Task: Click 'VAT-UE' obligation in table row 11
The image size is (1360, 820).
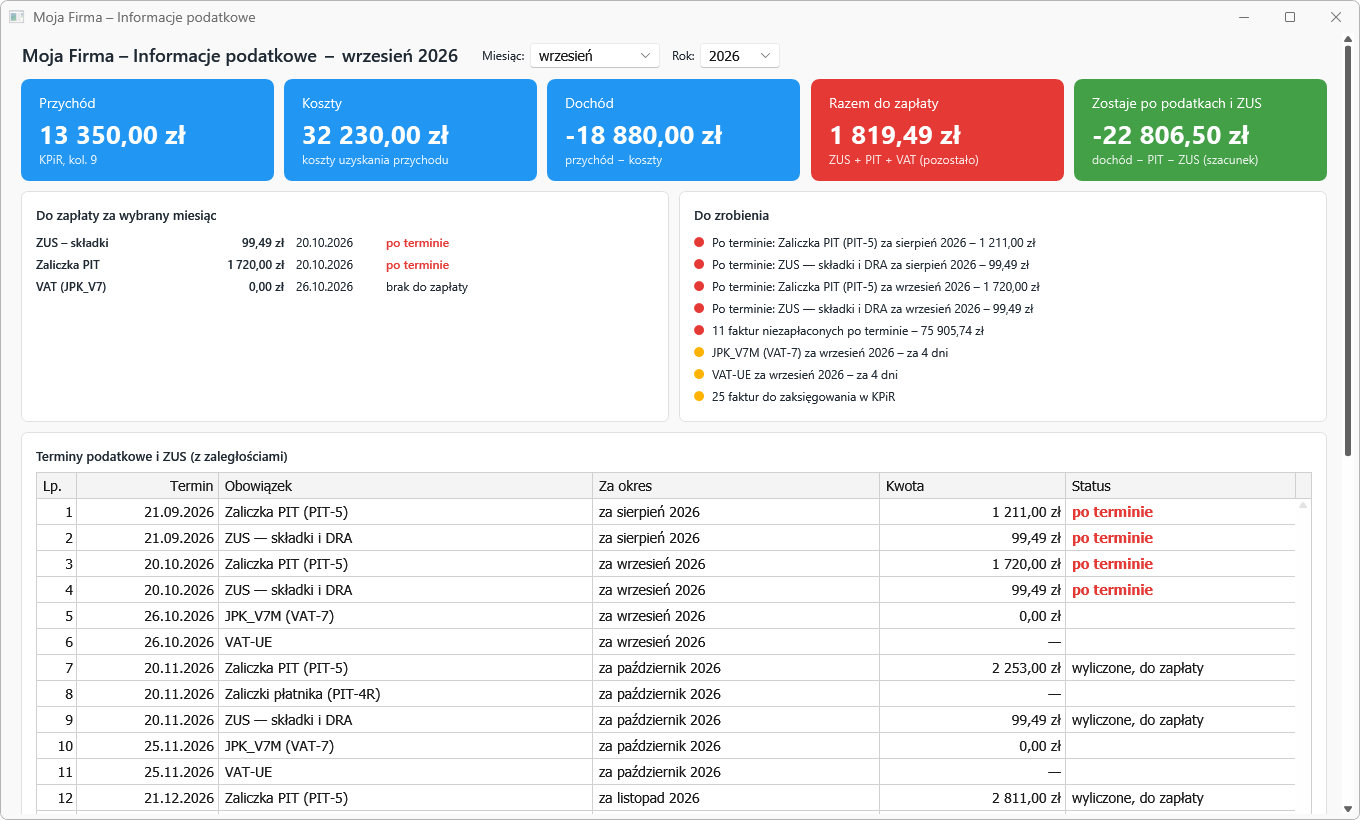Action: pos(248,772)
